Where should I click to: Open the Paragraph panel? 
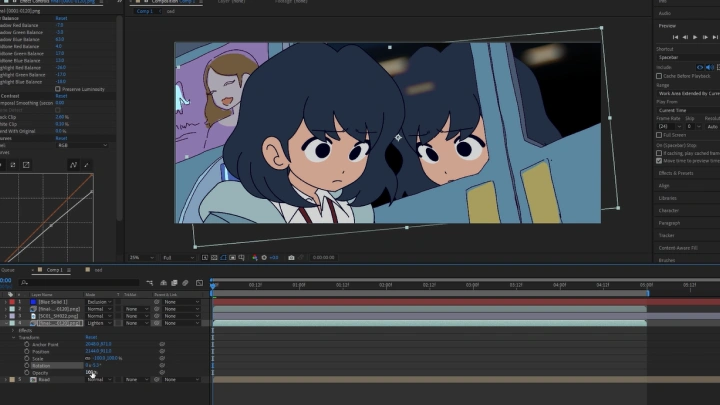coord(669,223)
